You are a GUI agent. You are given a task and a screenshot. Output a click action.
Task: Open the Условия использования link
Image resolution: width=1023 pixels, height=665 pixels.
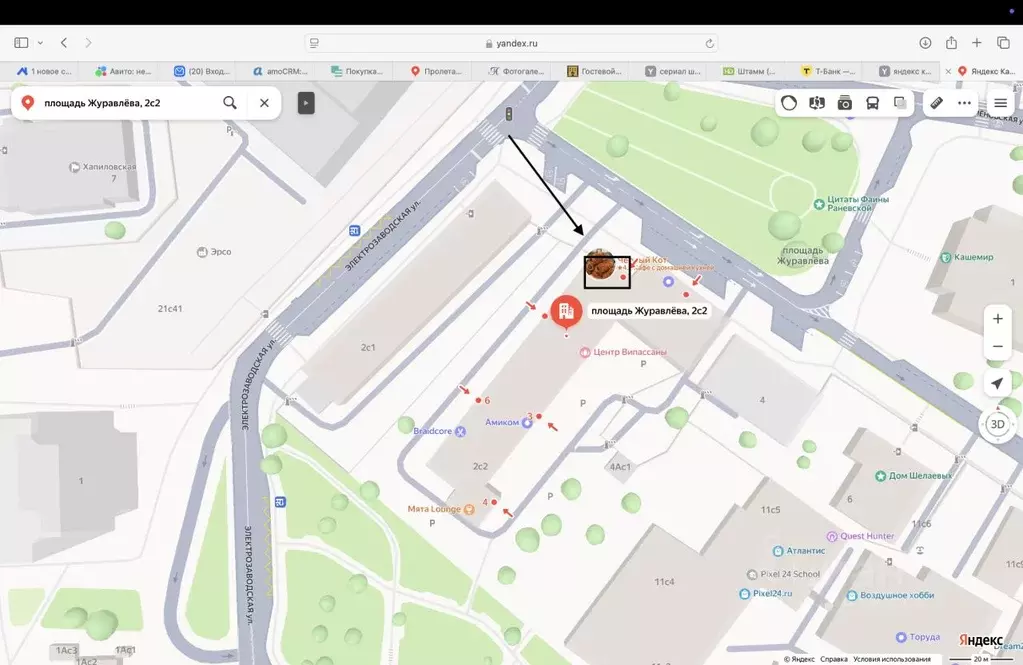(892, 659)
